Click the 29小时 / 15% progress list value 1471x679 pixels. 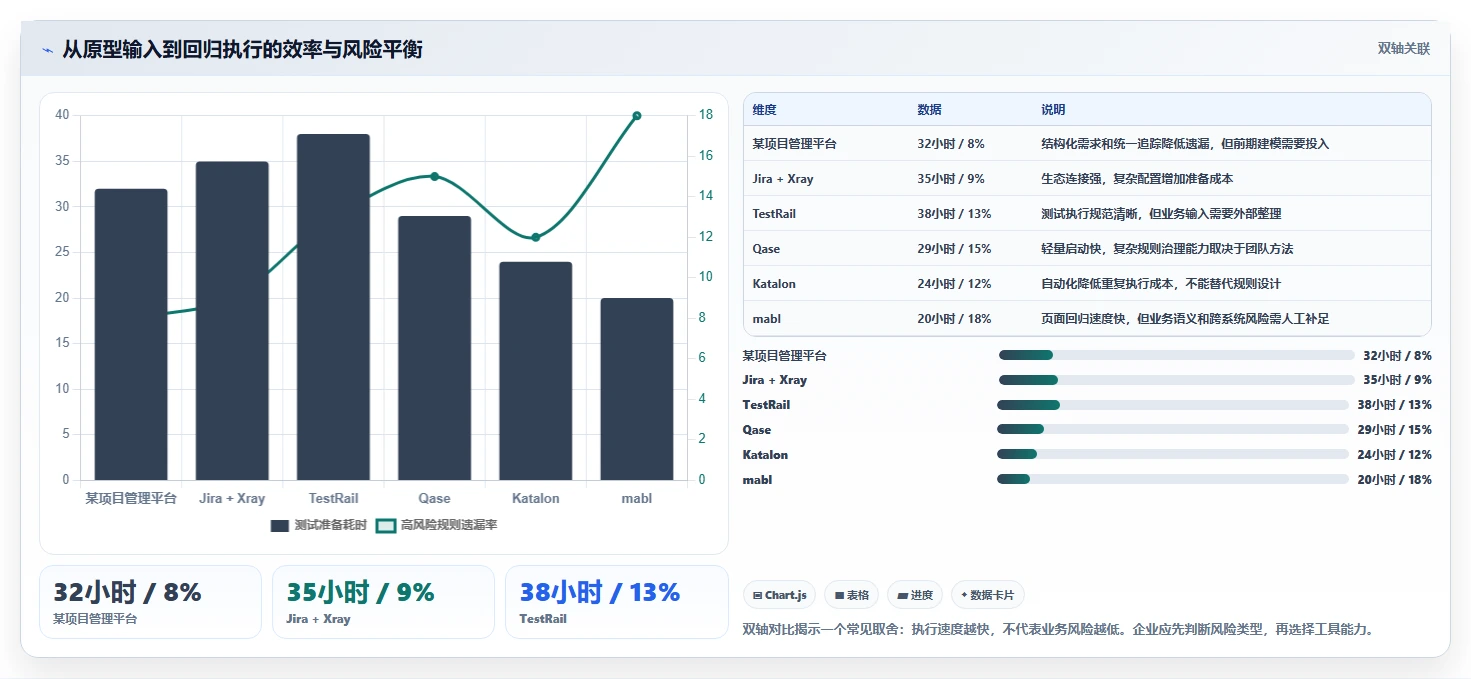1394,430
